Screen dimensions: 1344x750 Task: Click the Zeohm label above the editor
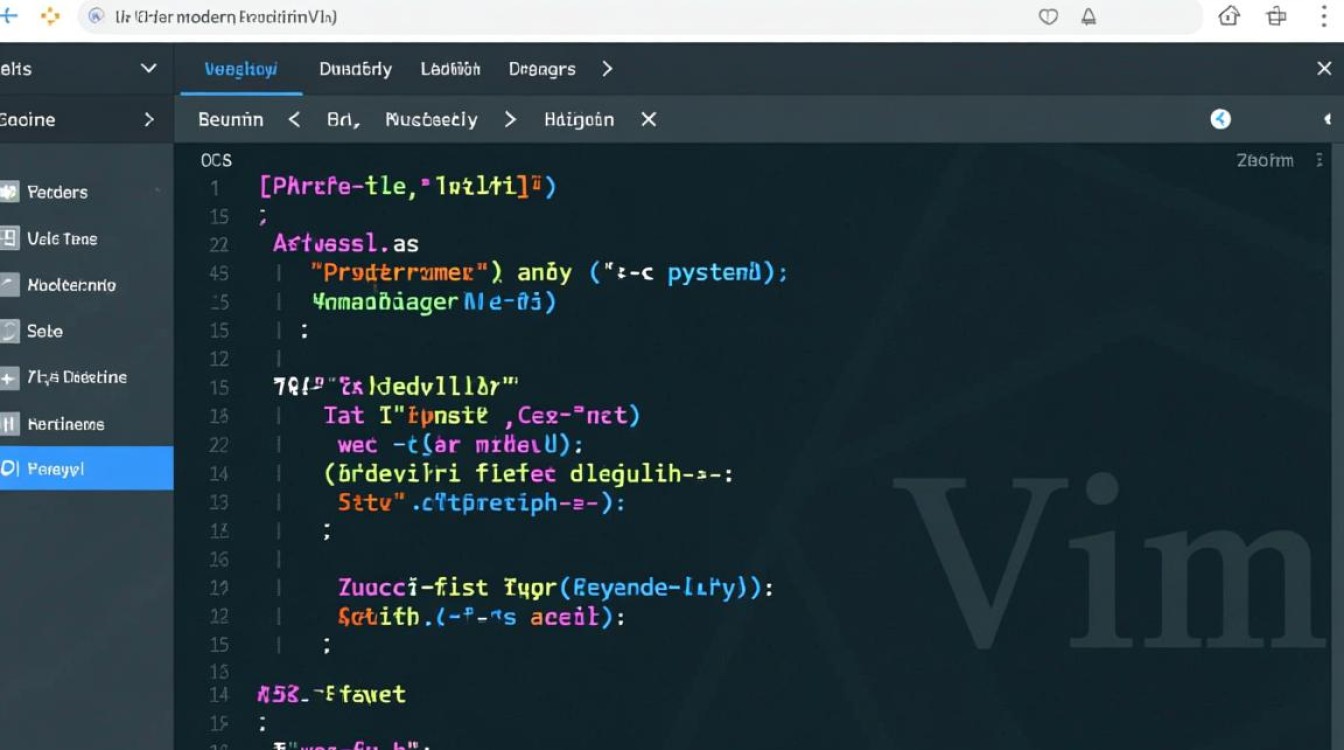coord(1264,160)
